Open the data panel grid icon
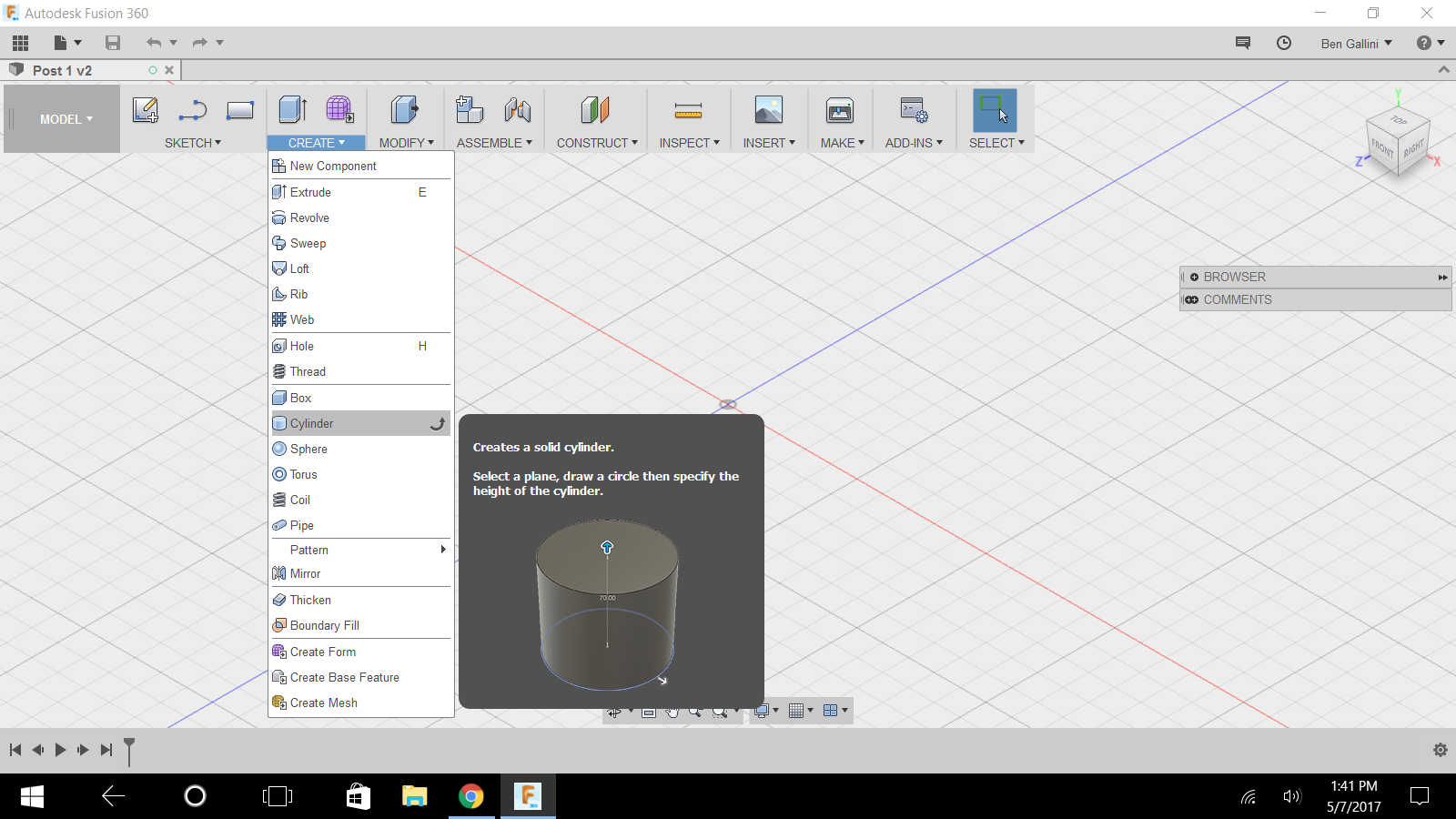1456x819 pixels. click(20, 43)
